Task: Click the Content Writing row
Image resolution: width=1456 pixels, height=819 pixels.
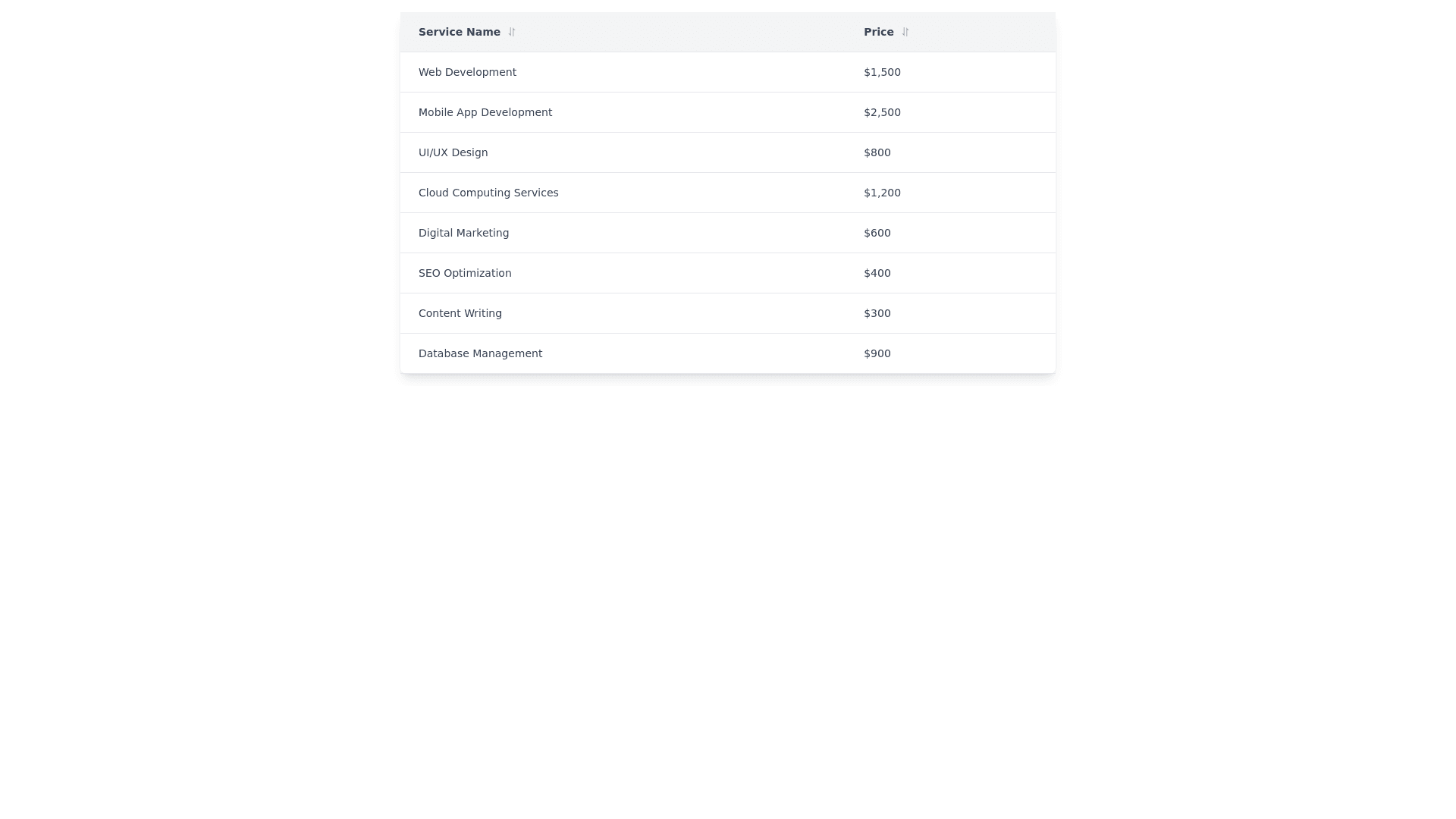Action: 460,313
